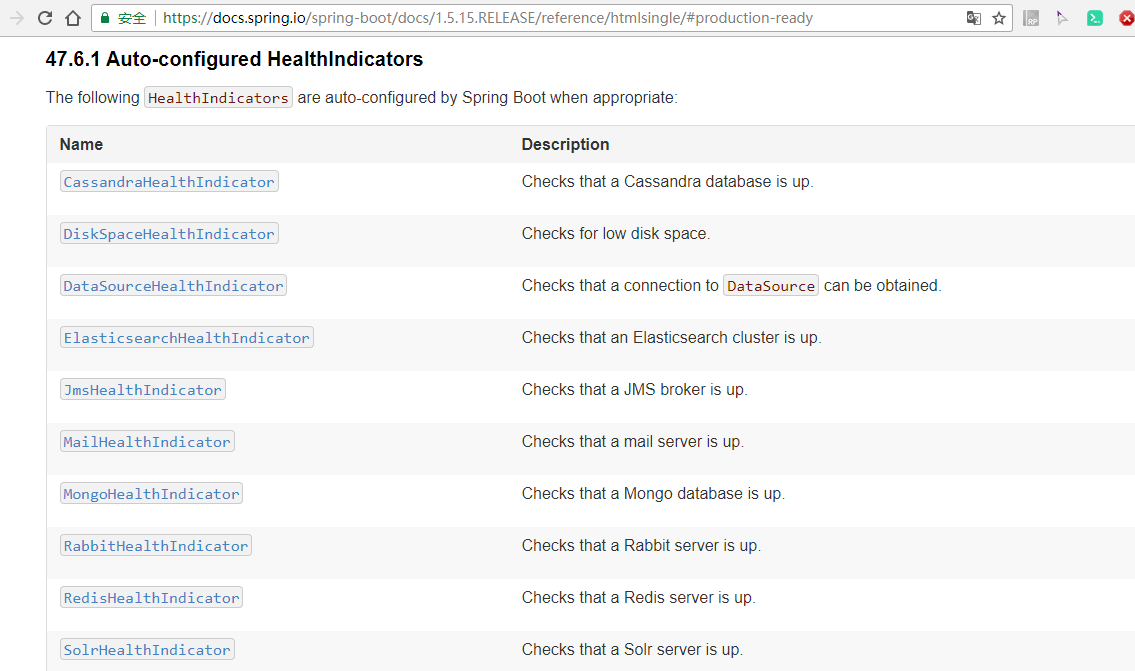Click the DataSourceHealthIndicator link
This screenshot has height=671, width=1135.
pos(172,285)
